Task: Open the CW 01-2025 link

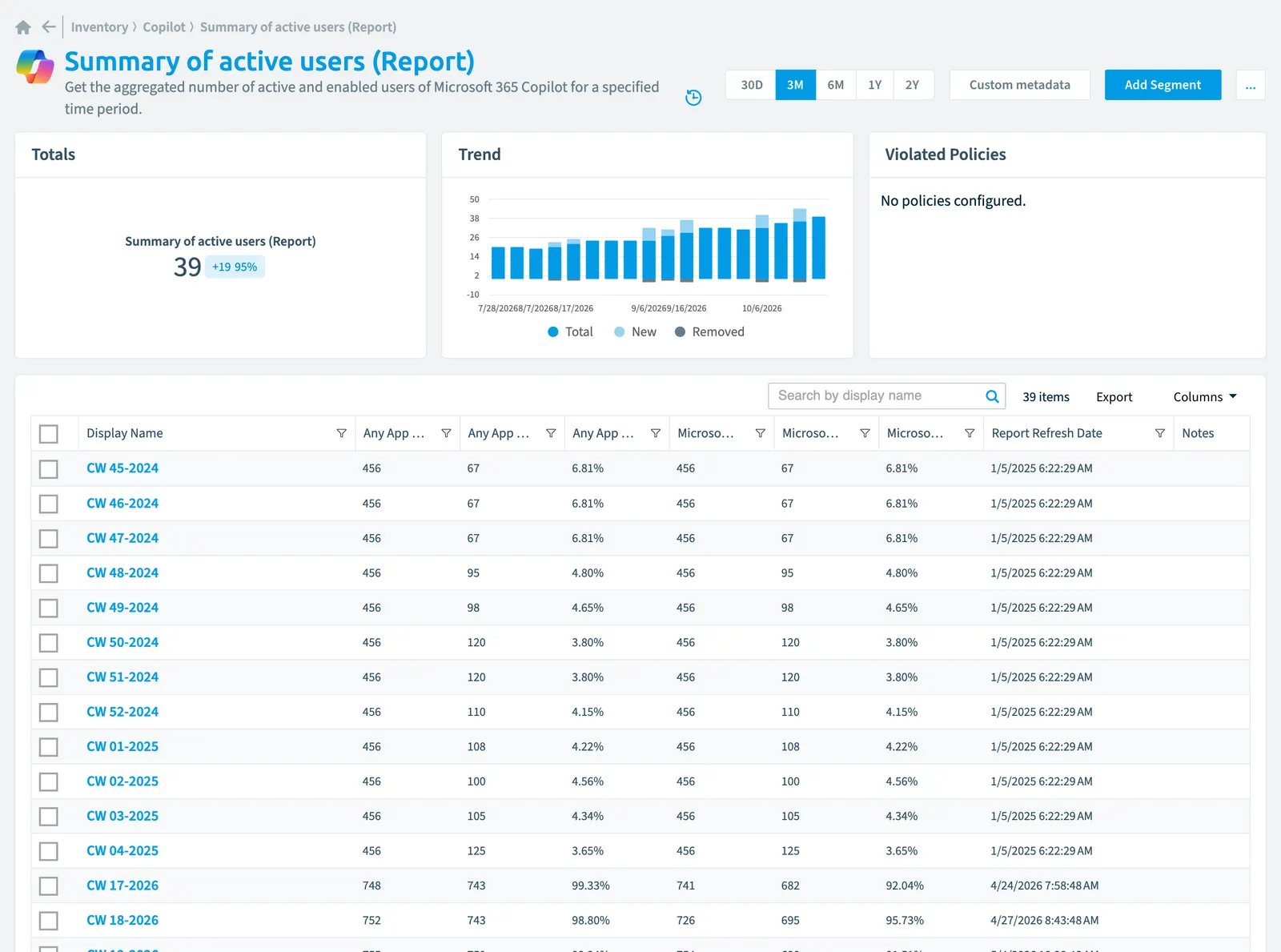Action: 122,747
